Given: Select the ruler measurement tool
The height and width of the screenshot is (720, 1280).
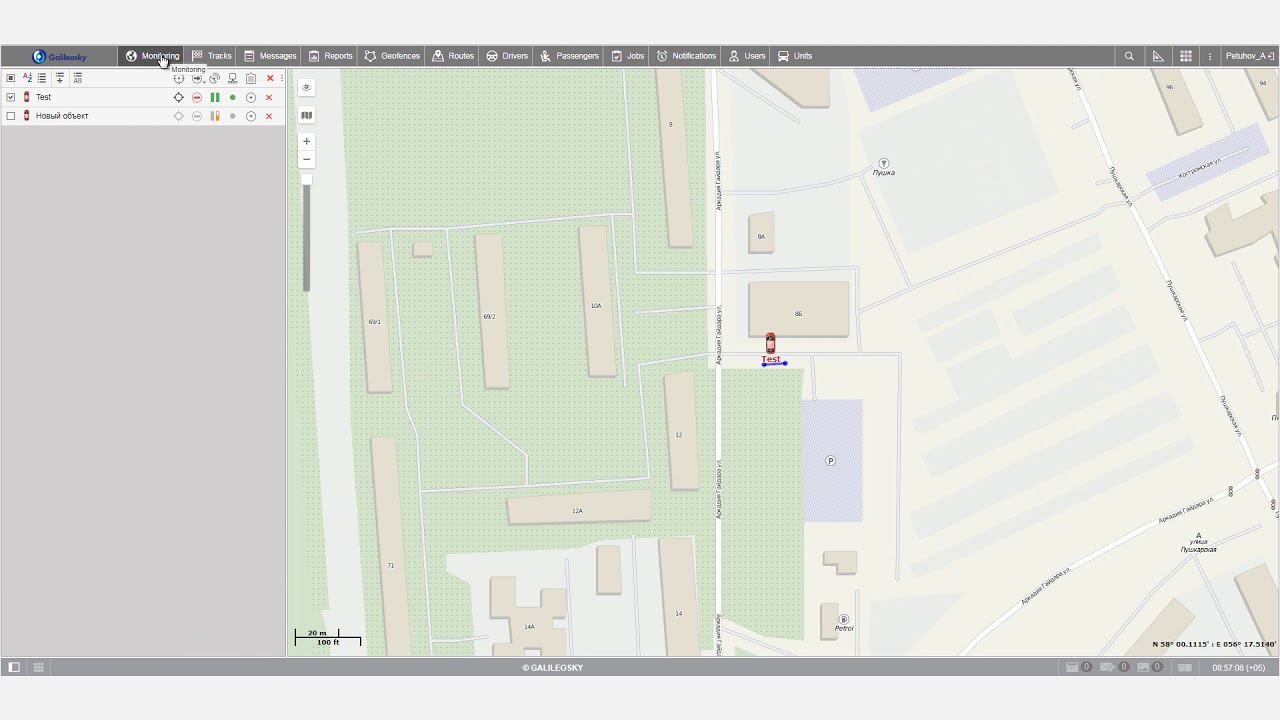Looking at the screenshot, I should [x=1158, y=56].
